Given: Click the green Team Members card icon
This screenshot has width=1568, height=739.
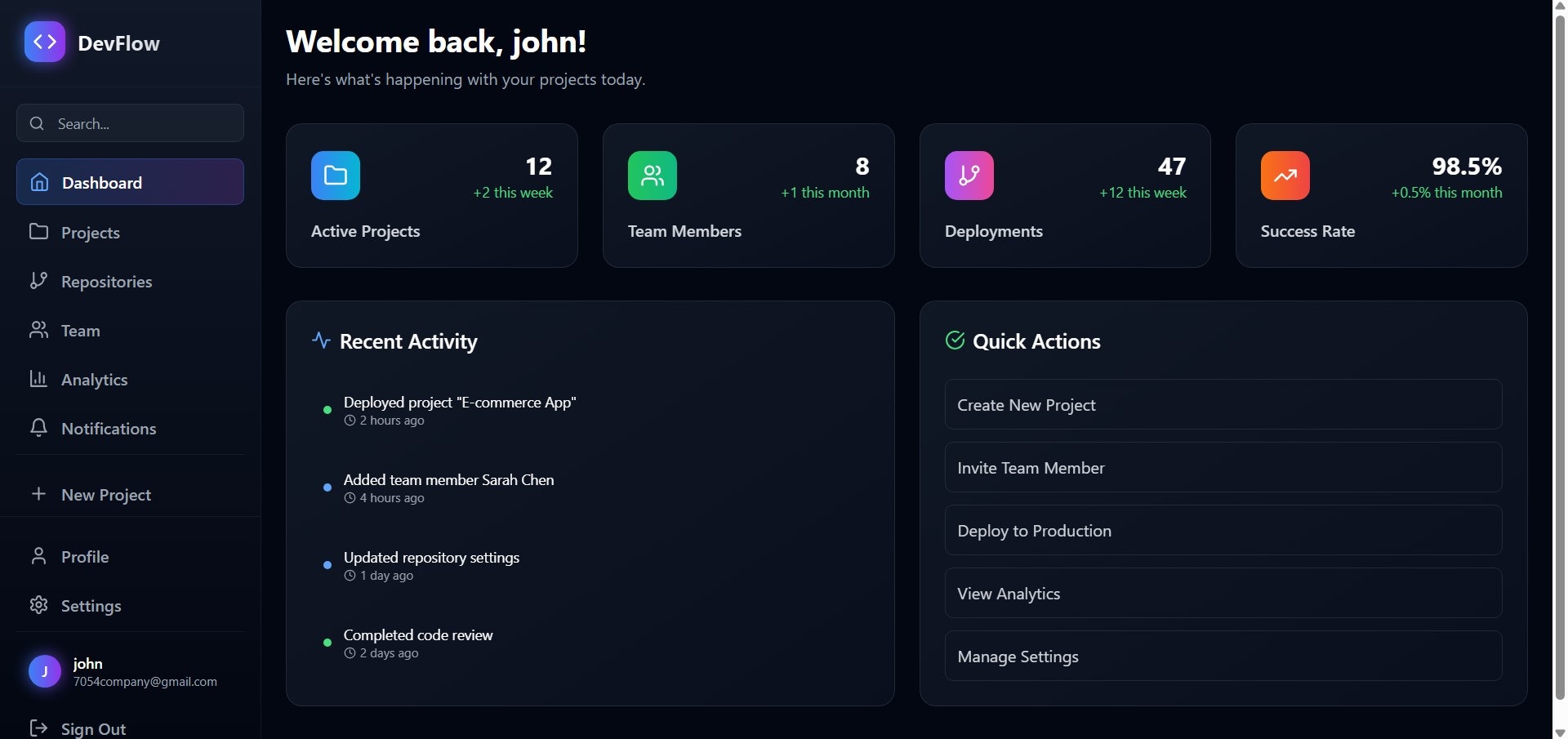Looking at the screenshot, I should point(652,175).
